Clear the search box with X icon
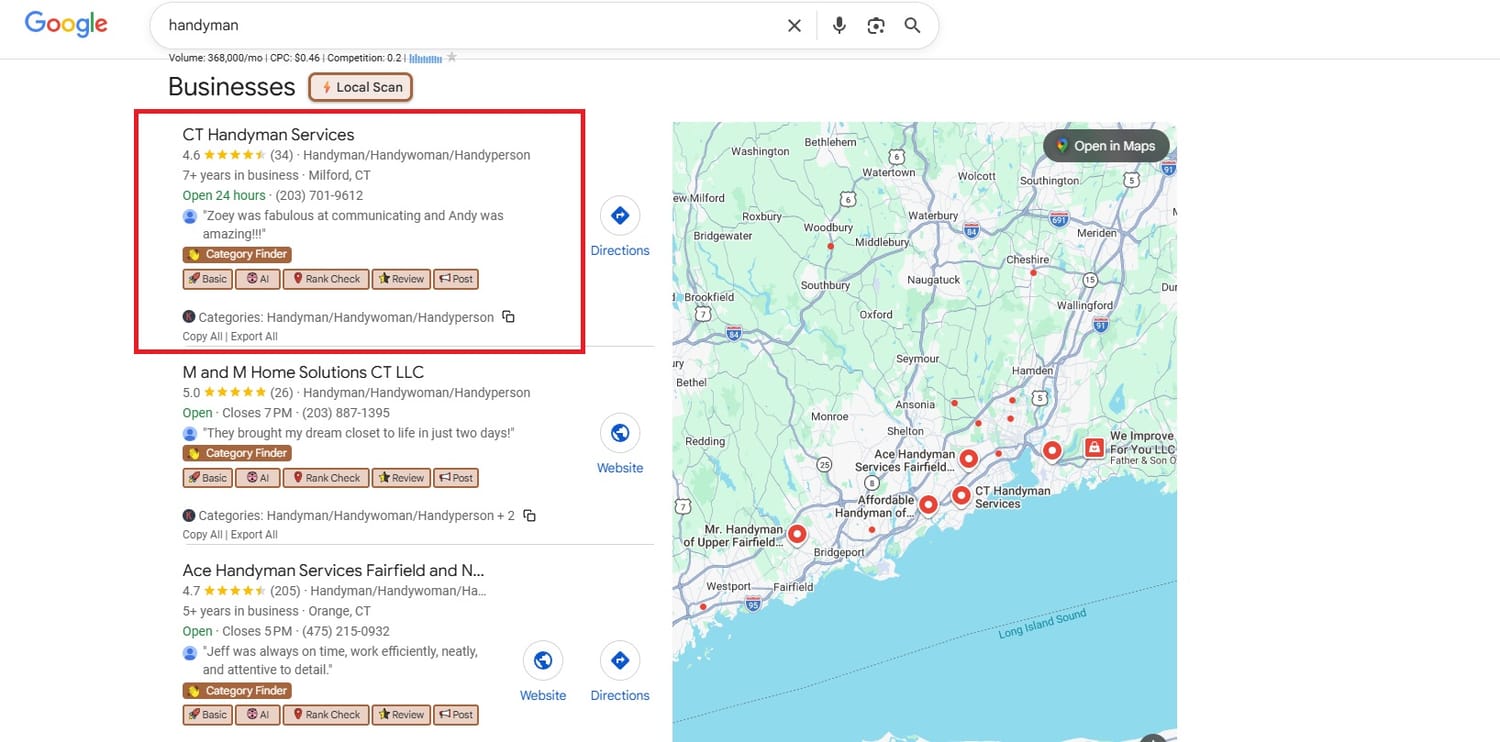The width and height of the screenshot is (1500, 742). pos(794,25)
